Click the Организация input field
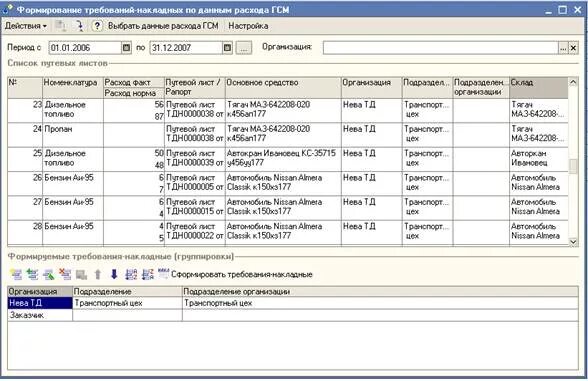This screenshot has width=588, height=381. pos(441,48)
